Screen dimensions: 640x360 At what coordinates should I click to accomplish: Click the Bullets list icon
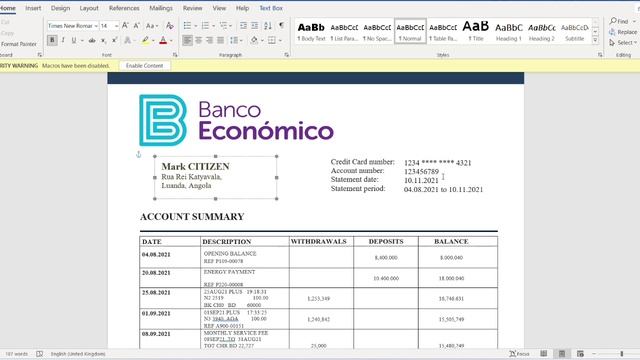click(x=187, y=25)
